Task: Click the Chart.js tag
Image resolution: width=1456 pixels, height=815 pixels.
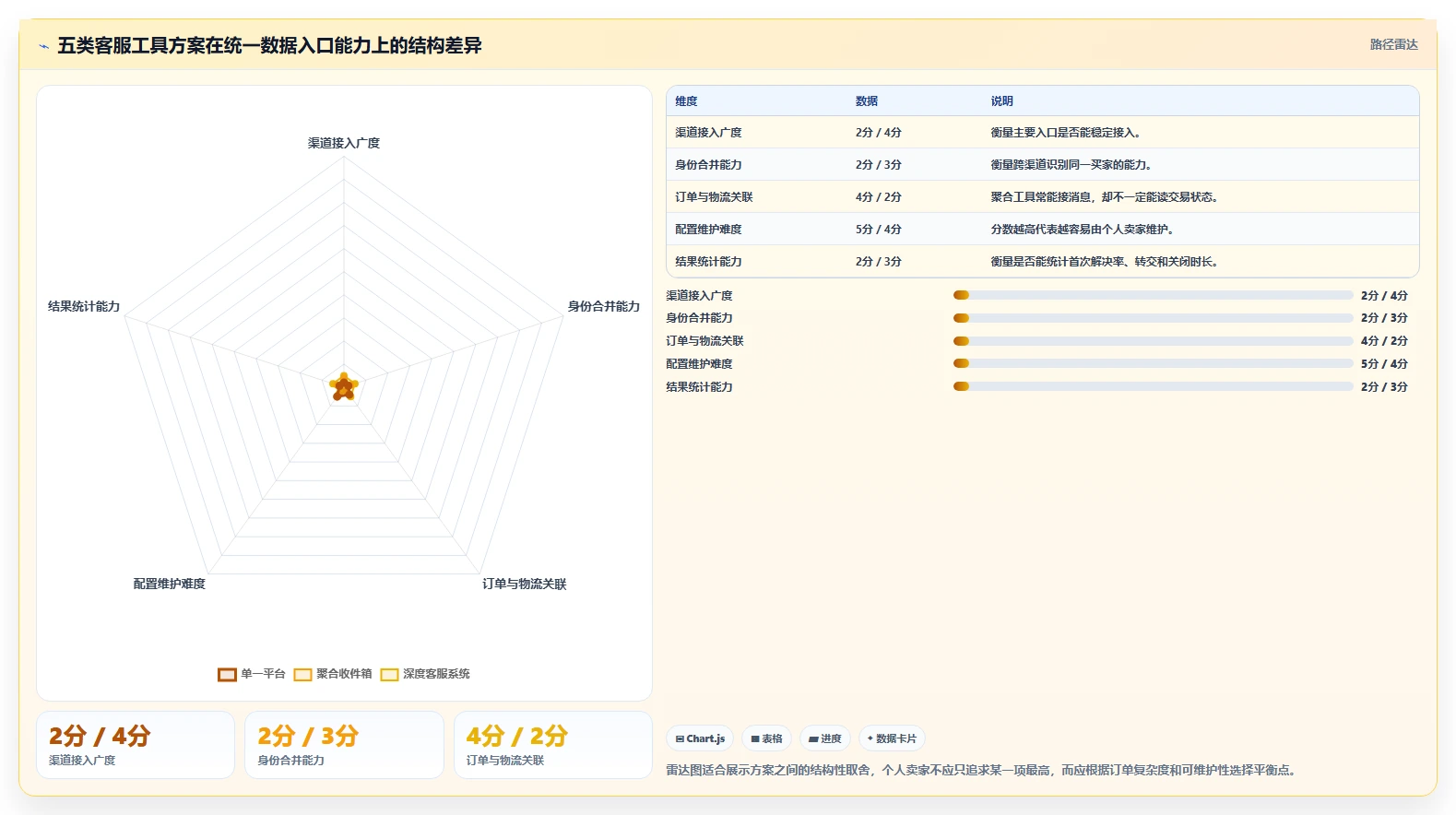Action: (700, 738)
